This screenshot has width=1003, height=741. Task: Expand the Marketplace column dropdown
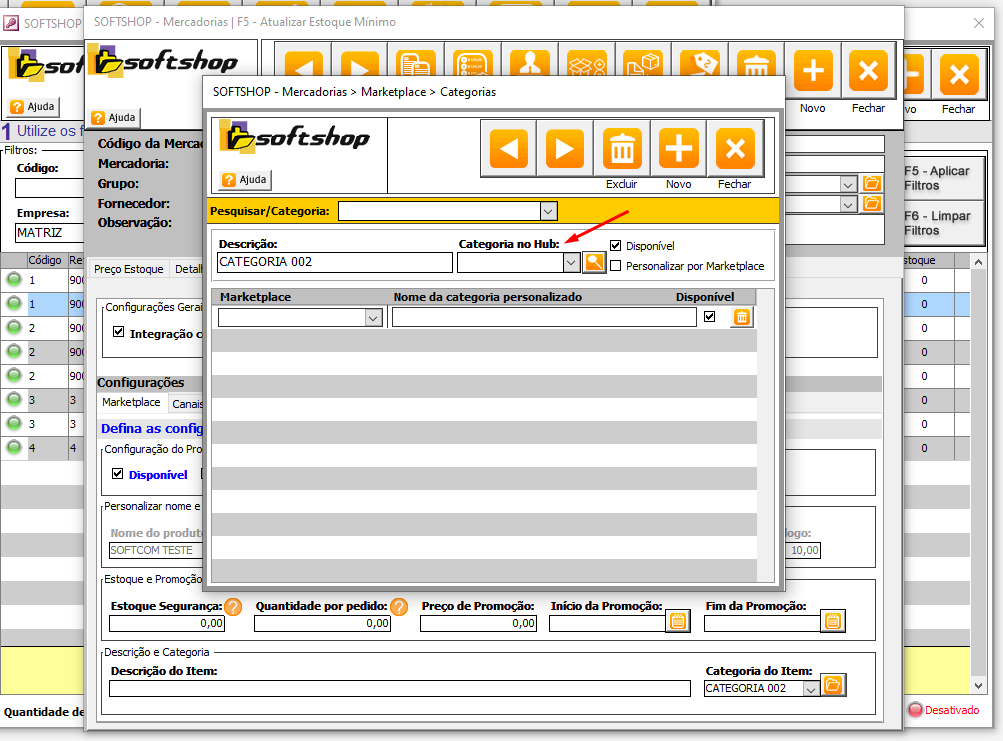coord(373,317)
